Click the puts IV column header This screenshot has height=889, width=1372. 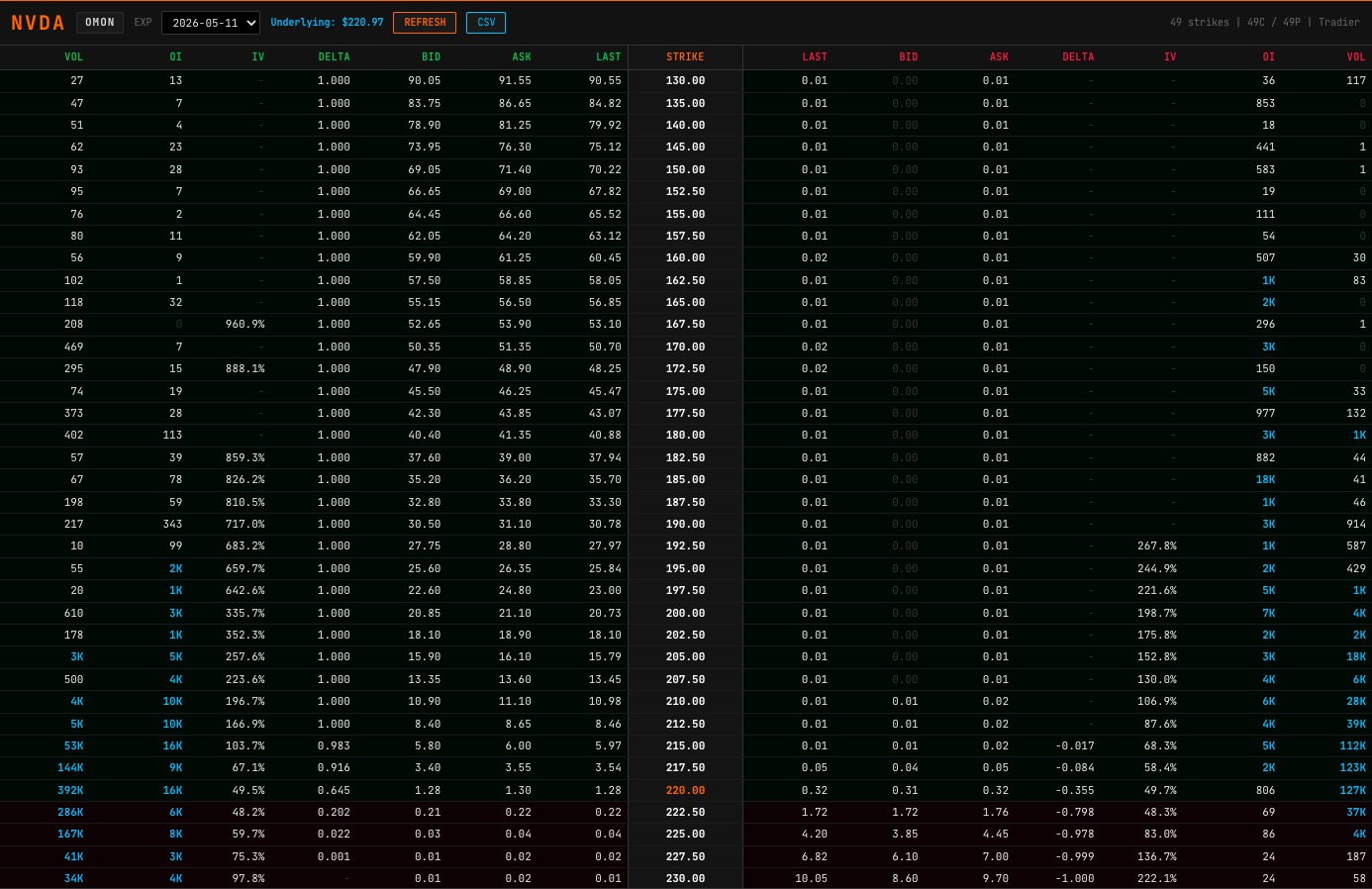1170,57
